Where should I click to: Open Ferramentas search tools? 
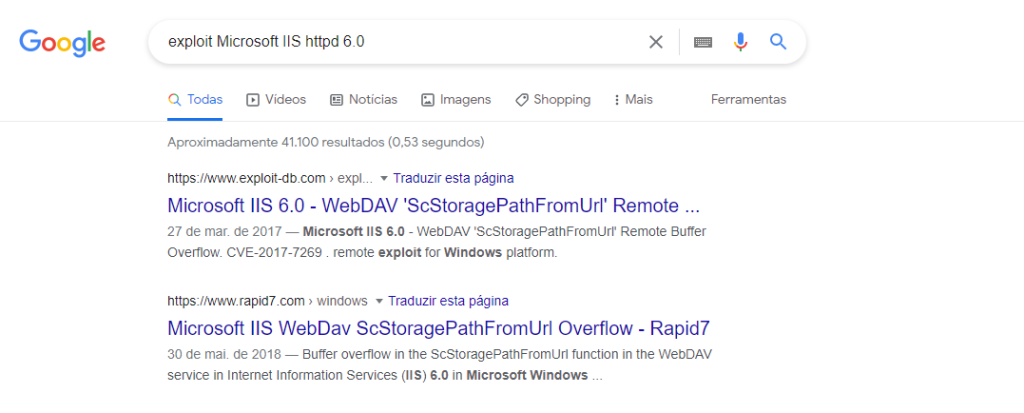pos(748,100)
